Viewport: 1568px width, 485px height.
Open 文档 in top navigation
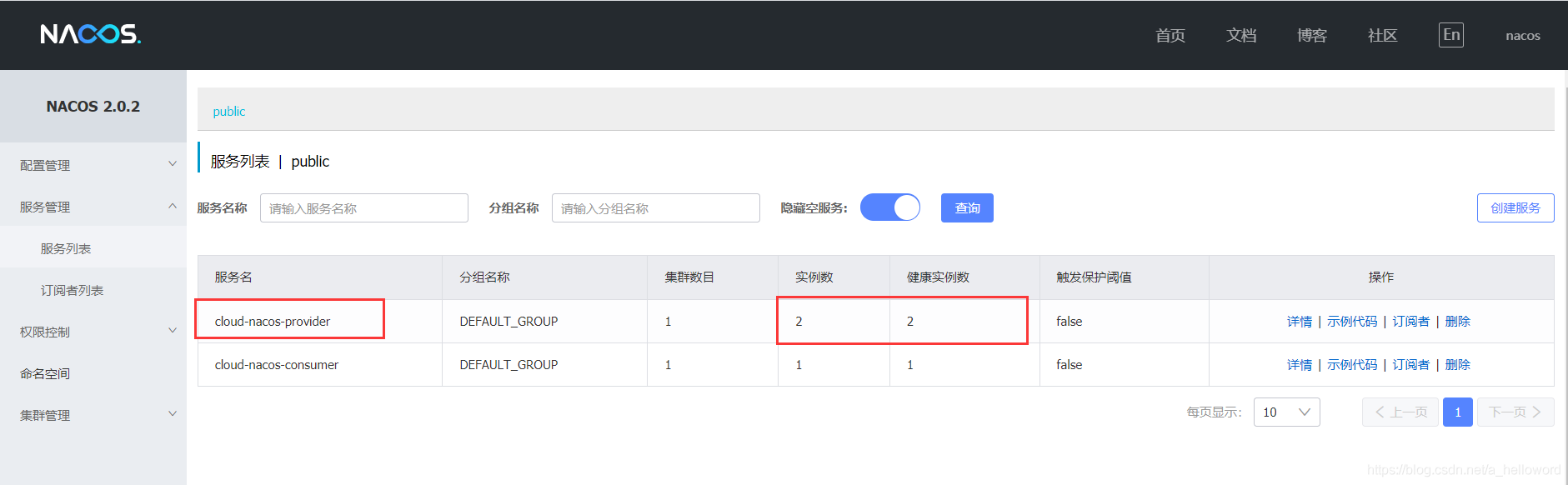click(1241, 36)
